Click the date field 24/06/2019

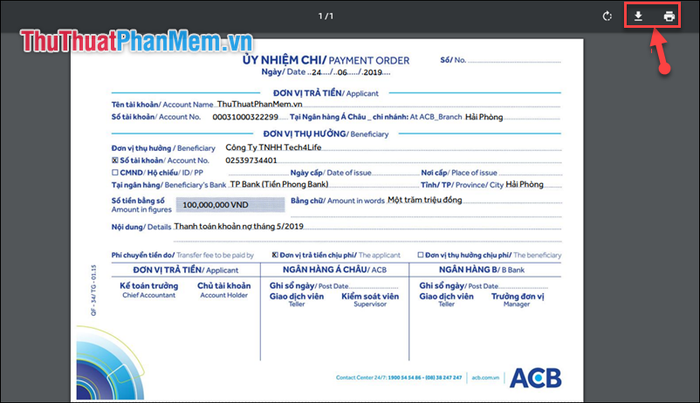coord(347,72)
